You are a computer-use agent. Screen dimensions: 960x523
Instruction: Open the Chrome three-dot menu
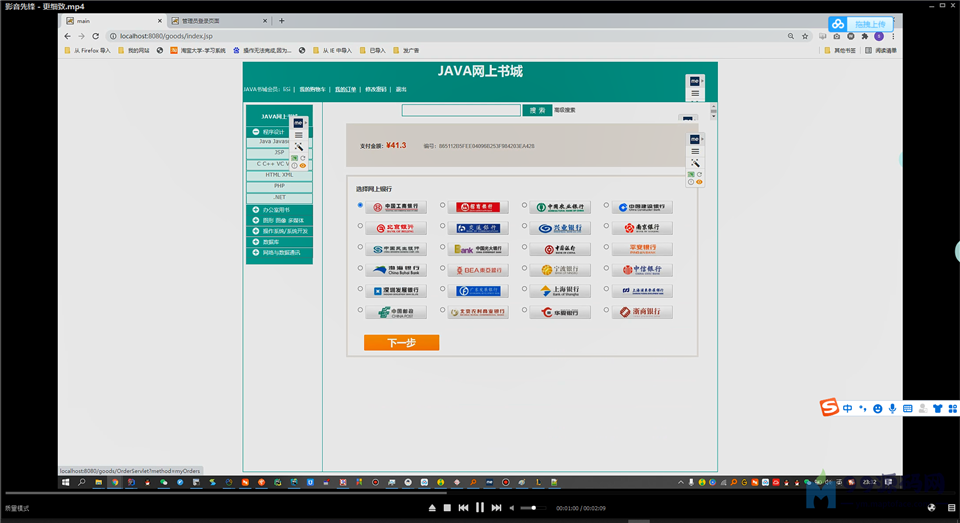point(893,36)
